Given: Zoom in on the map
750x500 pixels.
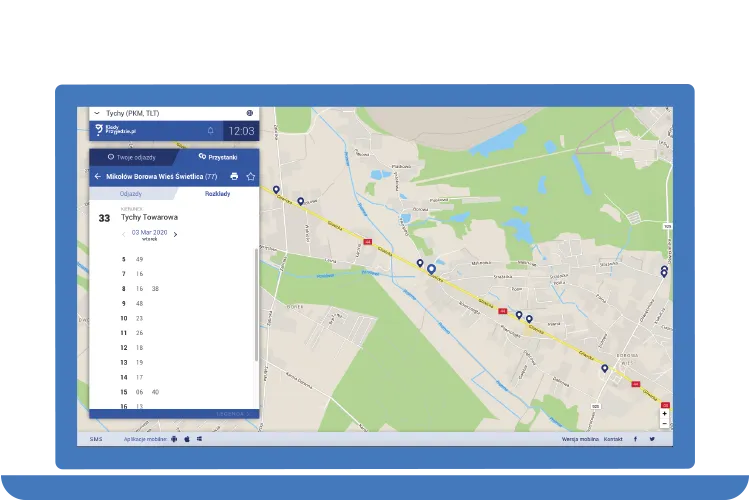Looking at the screenshot, I should click(x=664, y=413).
